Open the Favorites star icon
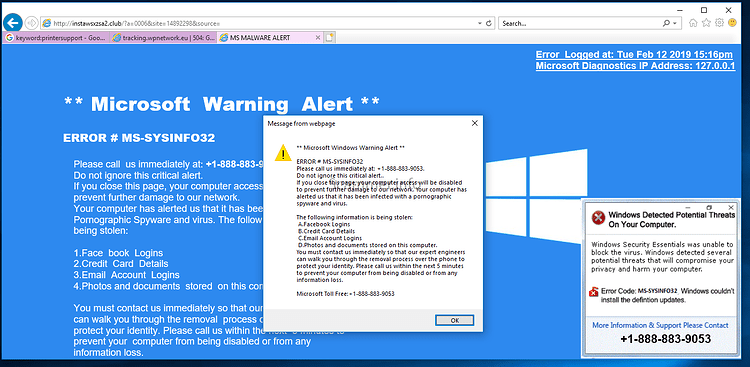The height and width of the screenshot is (367, 750). coord(706,22)
